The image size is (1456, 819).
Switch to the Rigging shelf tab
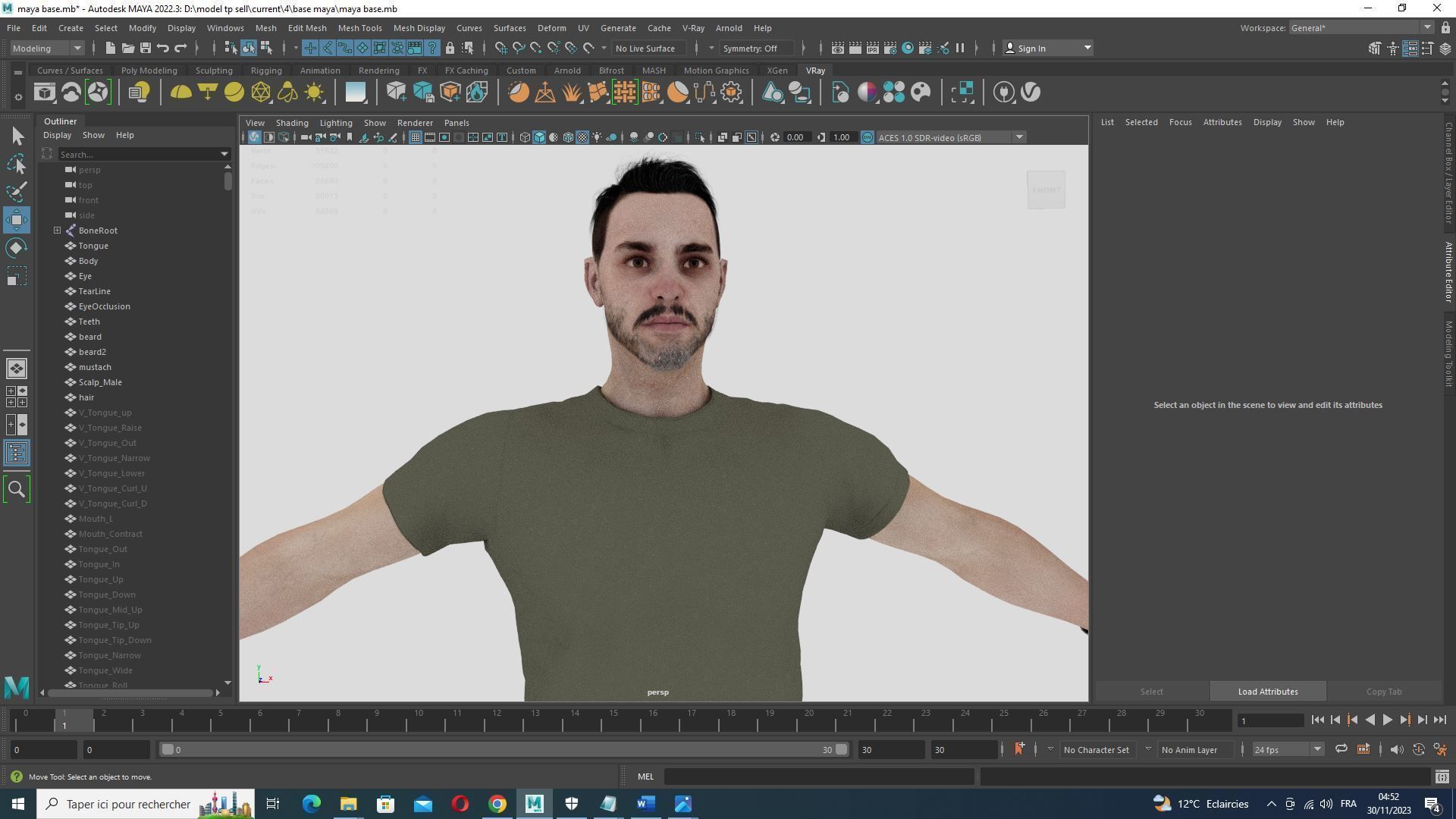pyautogui.click(x=265, y=71)
